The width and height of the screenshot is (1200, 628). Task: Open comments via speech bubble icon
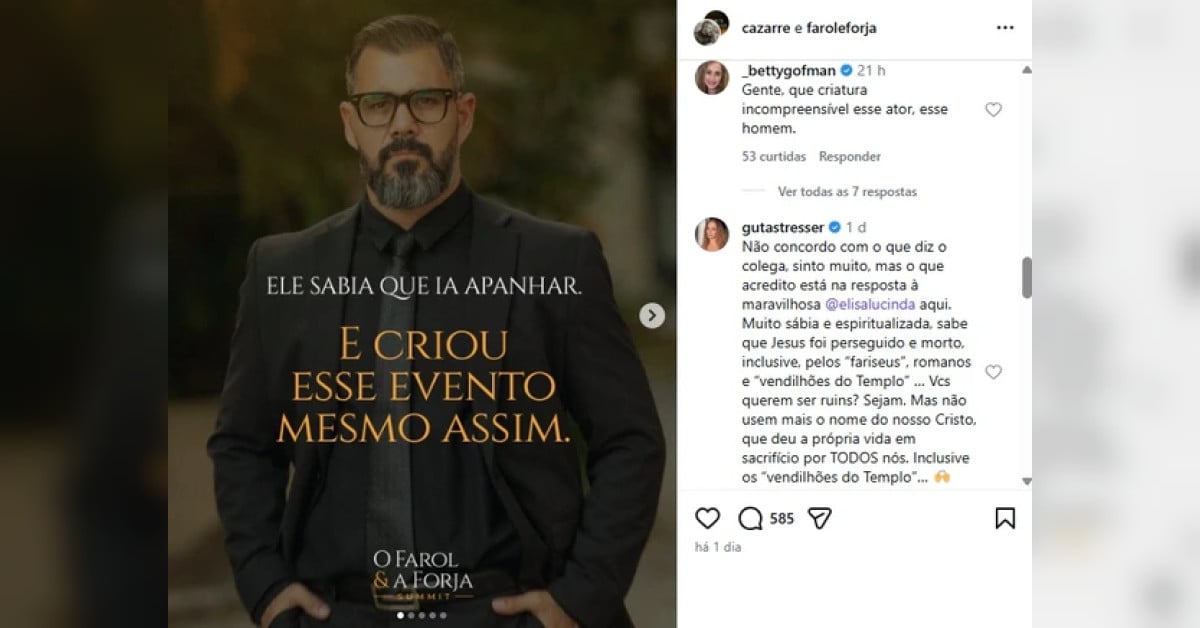pyautogui.click(x=750, y=518)
